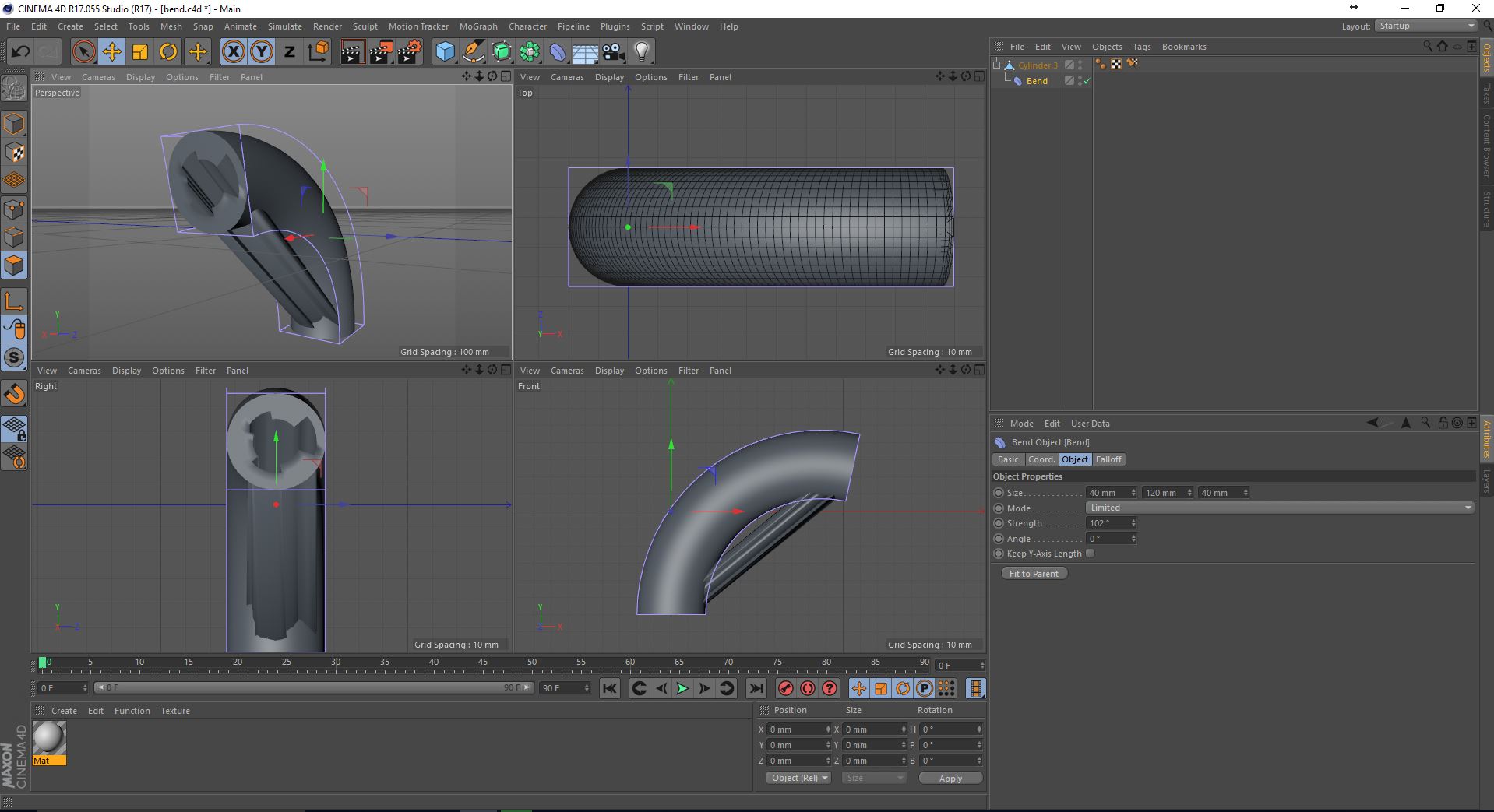This screenshot has width=1494, height=812.
Task: Open Perspective viewport Cameras menu
Action: pos(98,77)
